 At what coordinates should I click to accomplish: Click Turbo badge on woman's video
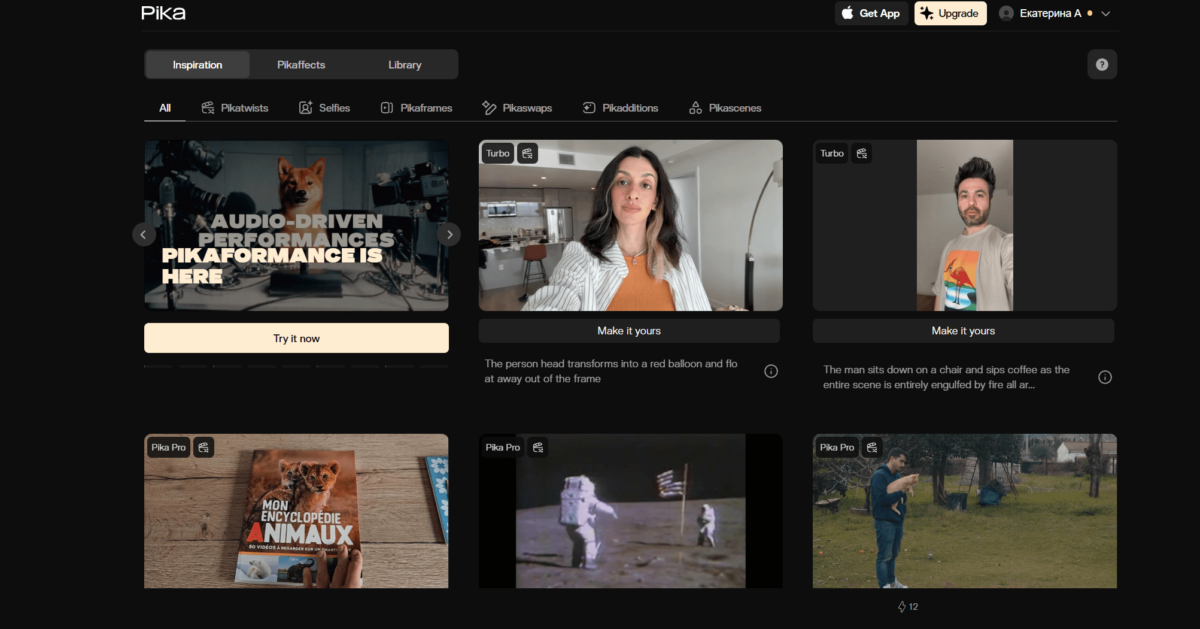pos(498,153)
